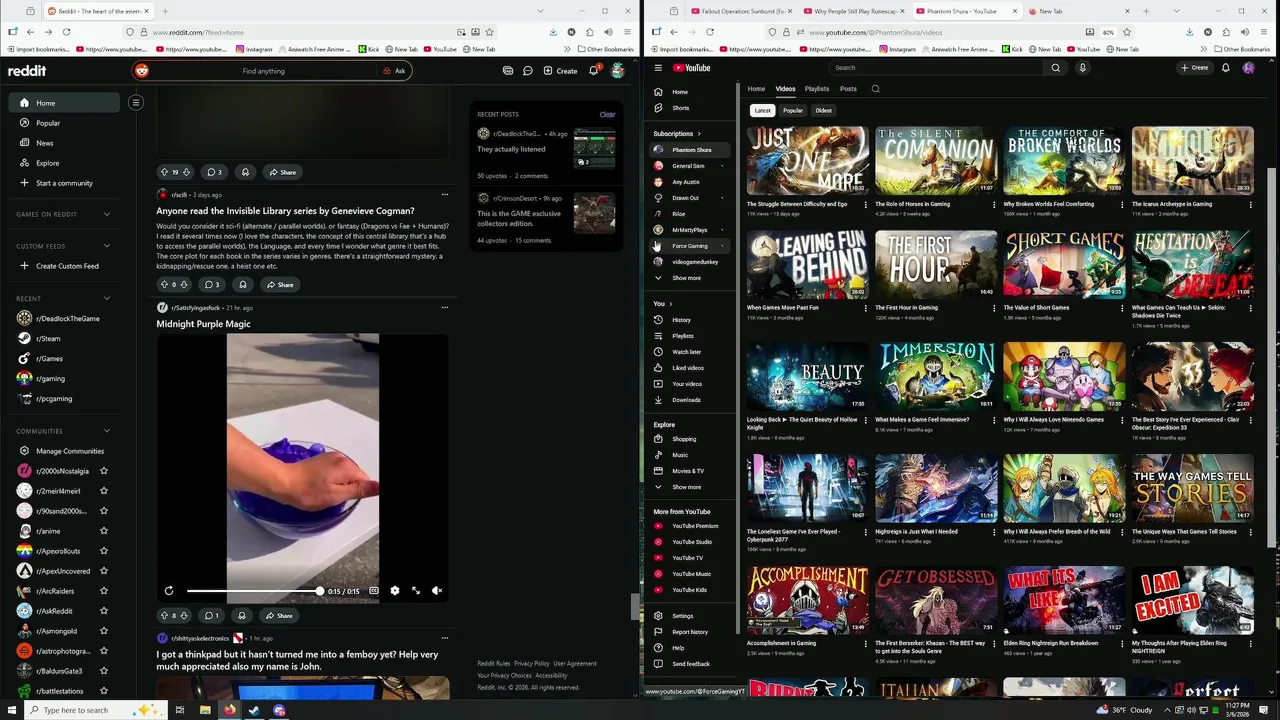
Task: Click the YouTube search magnifier button
Action: coord(1055,68)
